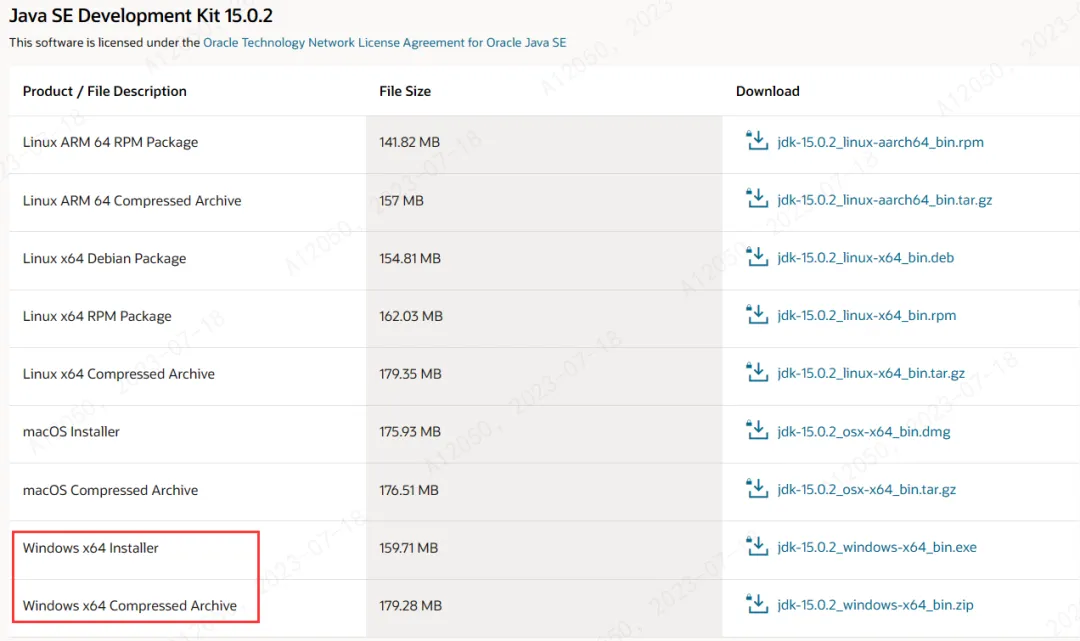1080x641 pixels.
Task: Select the macOS Installer text
Action: 71,432
